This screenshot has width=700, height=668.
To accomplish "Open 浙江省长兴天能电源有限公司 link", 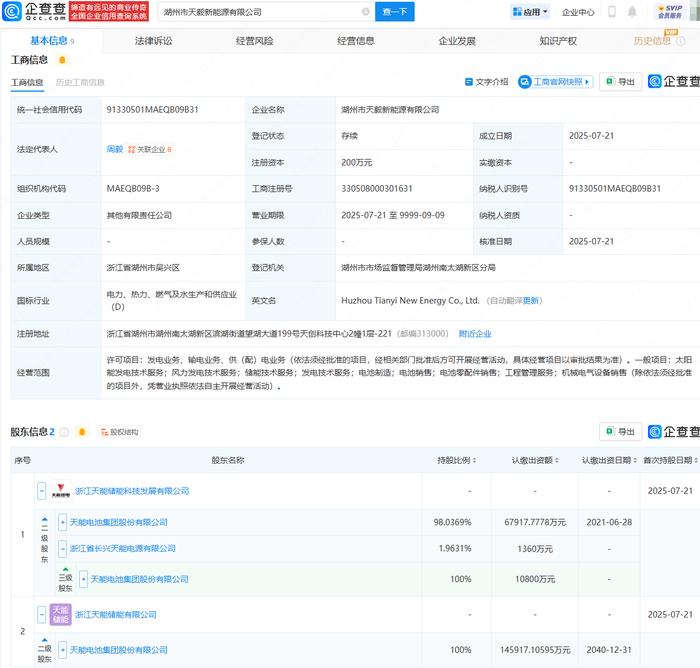I will [x=123, y=548].
